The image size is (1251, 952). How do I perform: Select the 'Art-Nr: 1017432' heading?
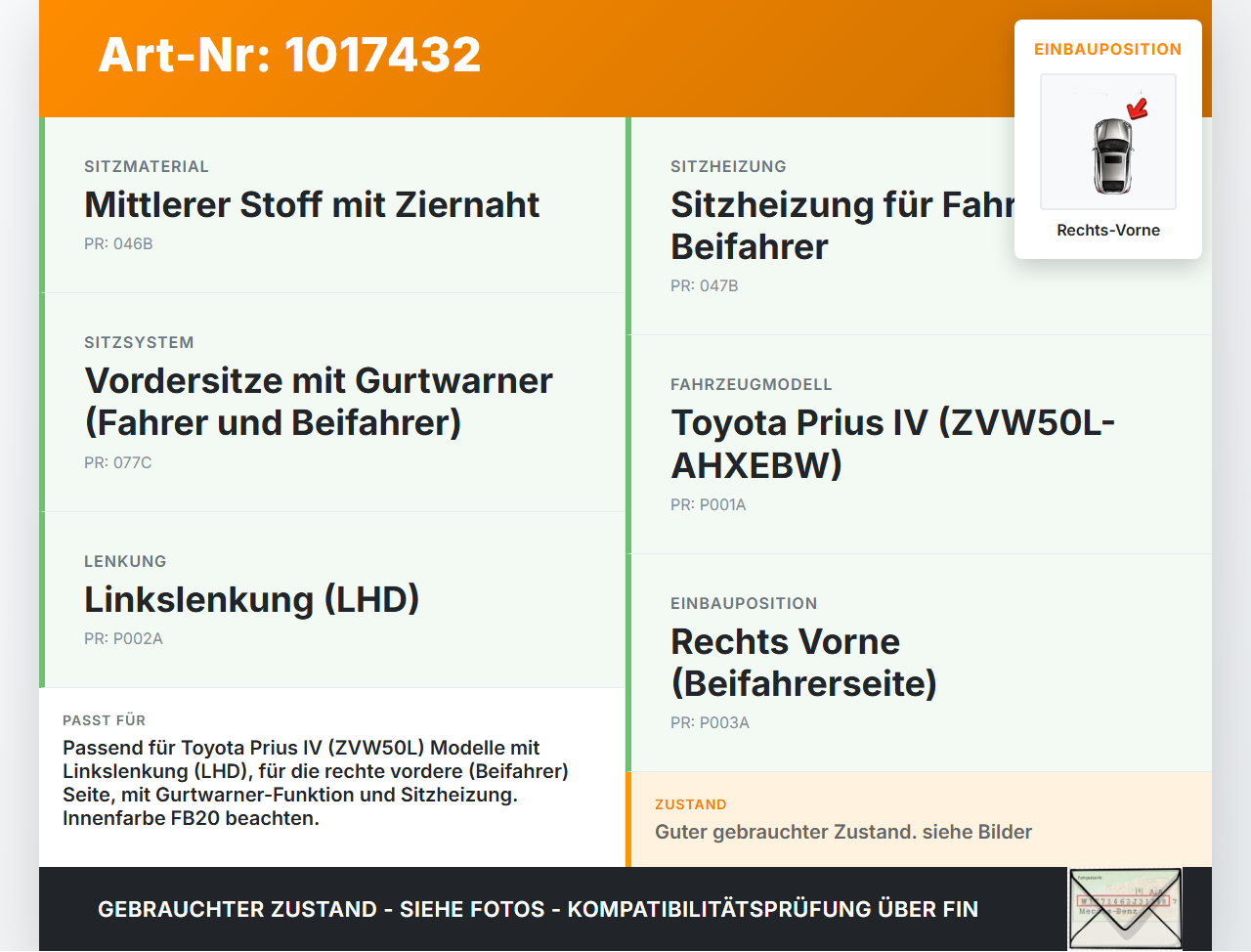click(x=289, y=55)
